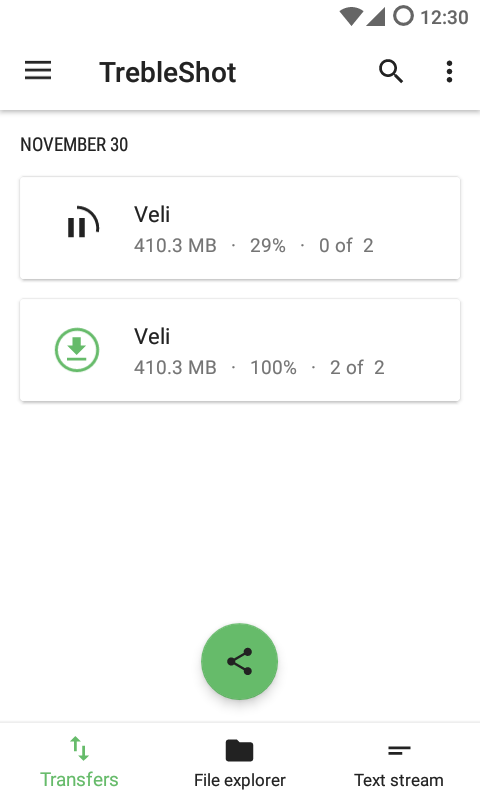Tap the Transfers arrows icon
480x800 pixels.
click(80, 748)
